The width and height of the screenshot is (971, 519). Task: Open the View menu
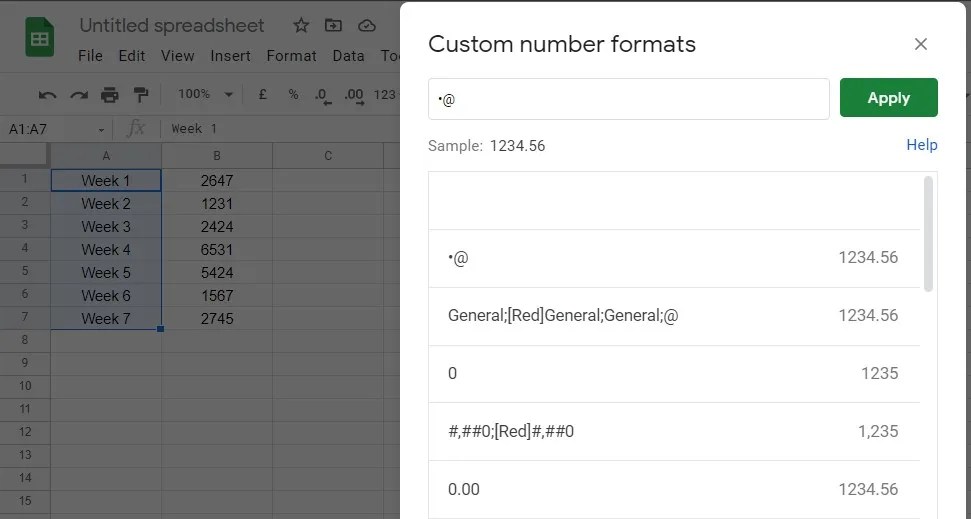pyautogui.click(x=178, y=56)
